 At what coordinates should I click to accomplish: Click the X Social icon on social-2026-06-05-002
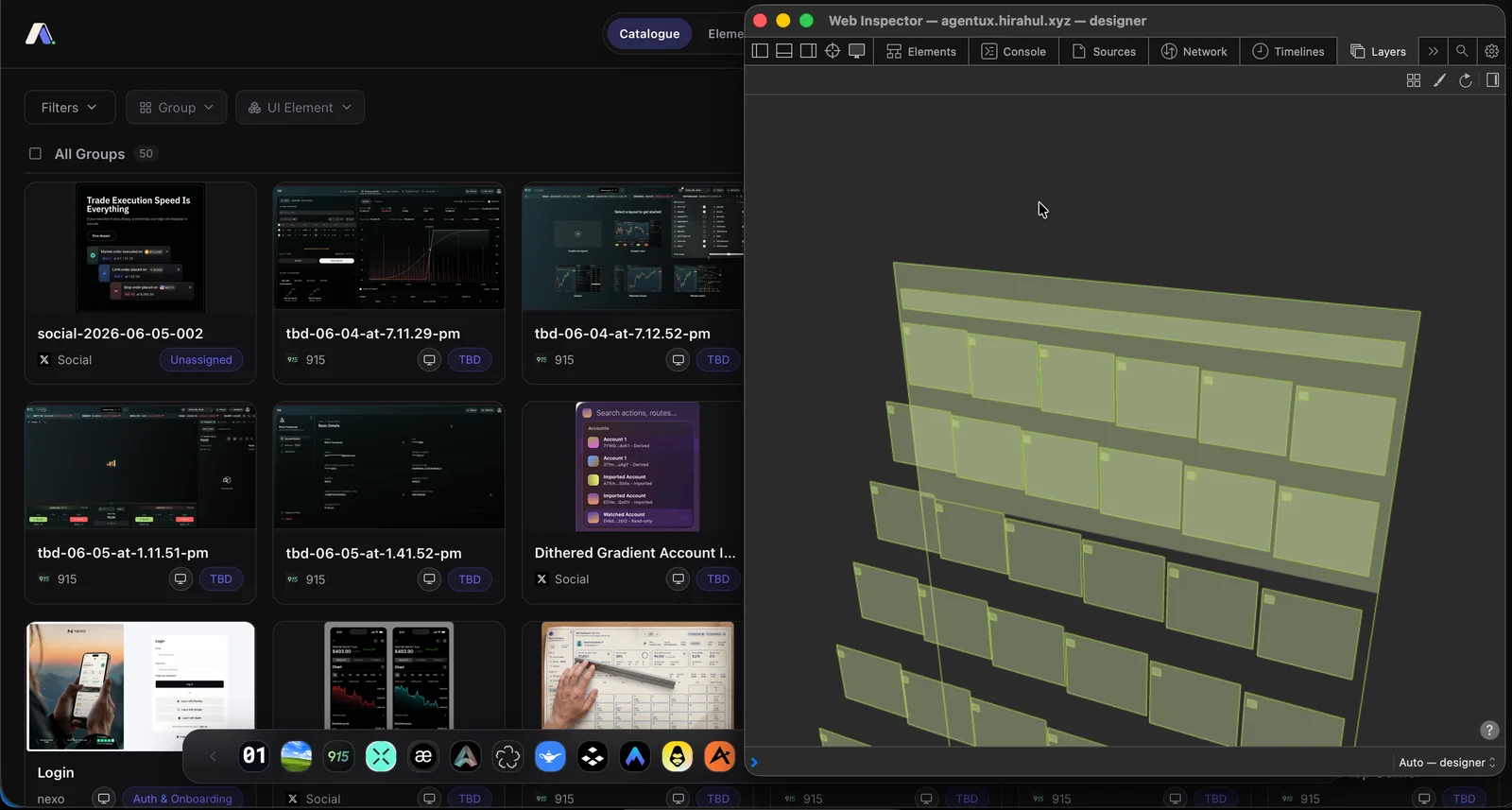[43, 359]
